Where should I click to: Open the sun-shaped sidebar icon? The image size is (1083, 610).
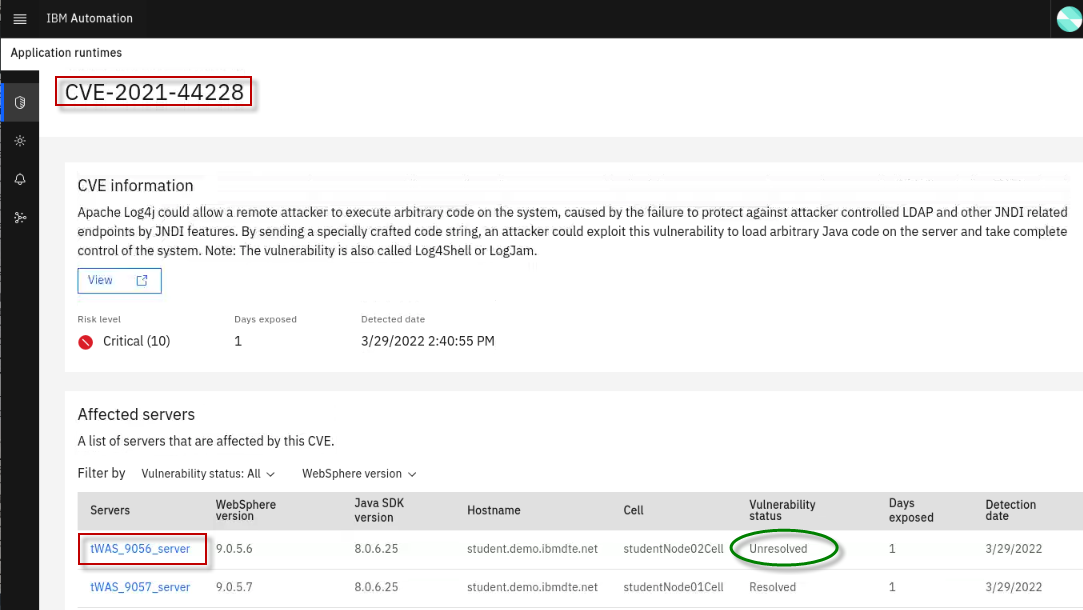click(x=20, y=141)
